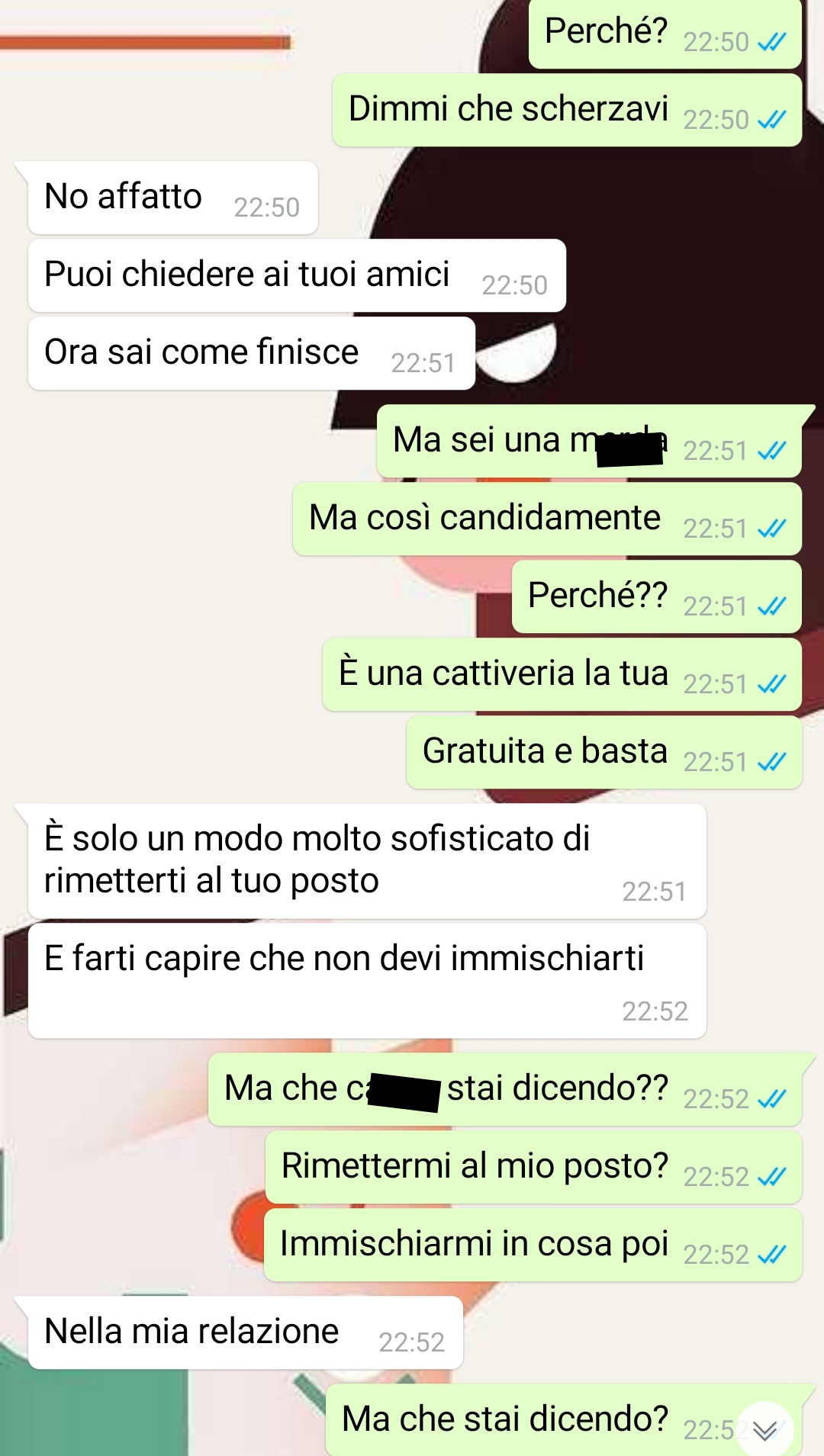
Task: Tap read-receipt ticks on 'Dimmi che scherzavi'
Action: (x=771, y=120)
